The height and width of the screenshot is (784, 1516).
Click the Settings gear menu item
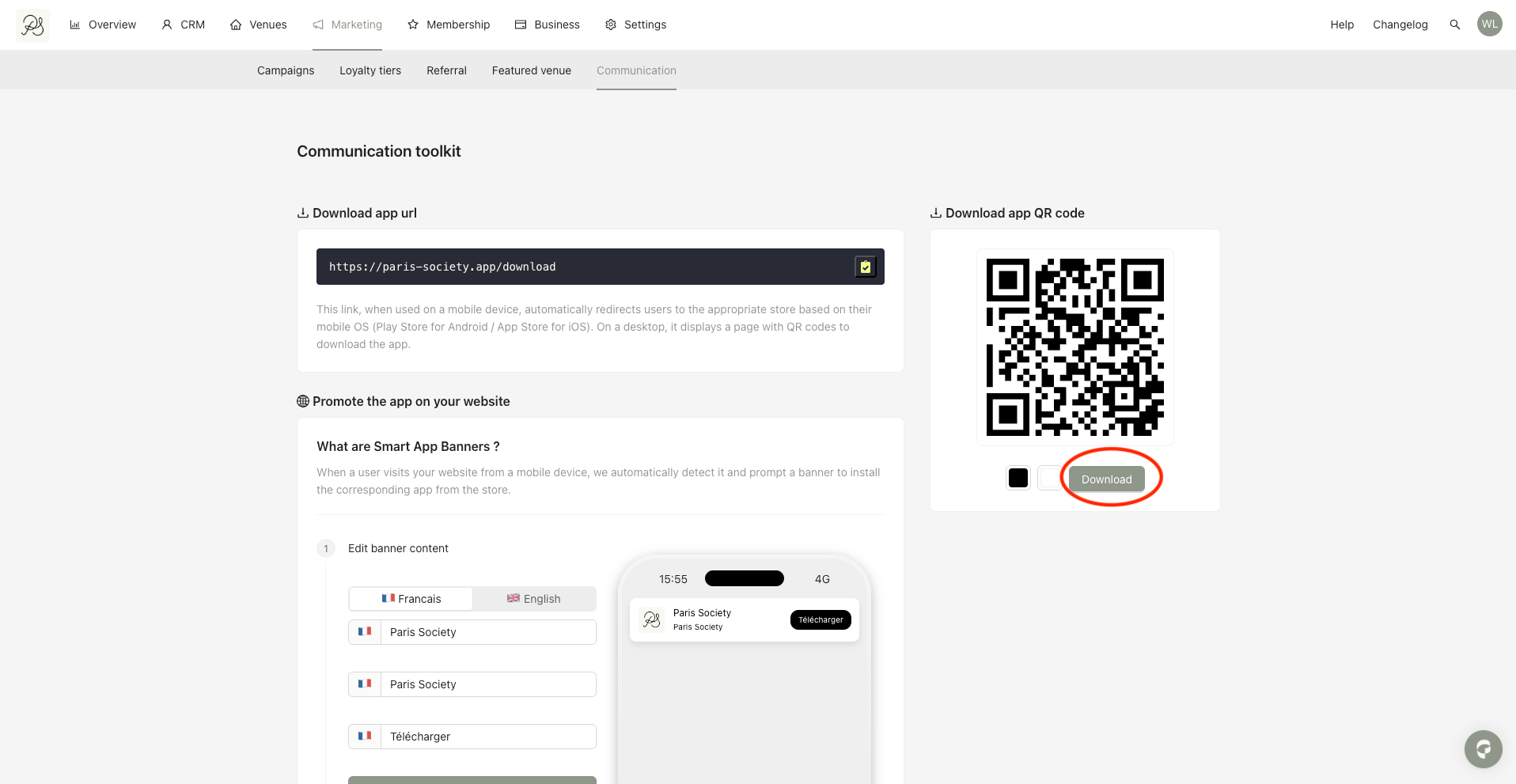coord(635,25)
